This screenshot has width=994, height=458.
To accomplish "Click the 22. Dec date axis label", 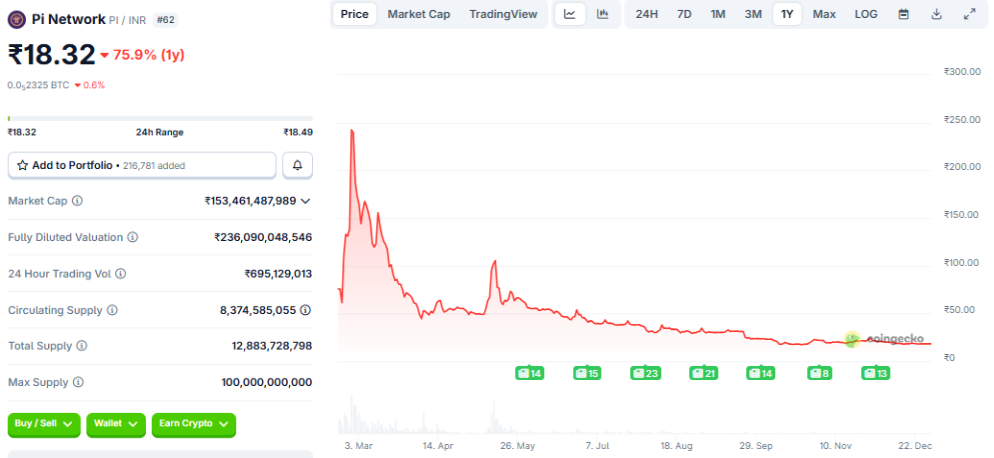I will tap(916, 446).
